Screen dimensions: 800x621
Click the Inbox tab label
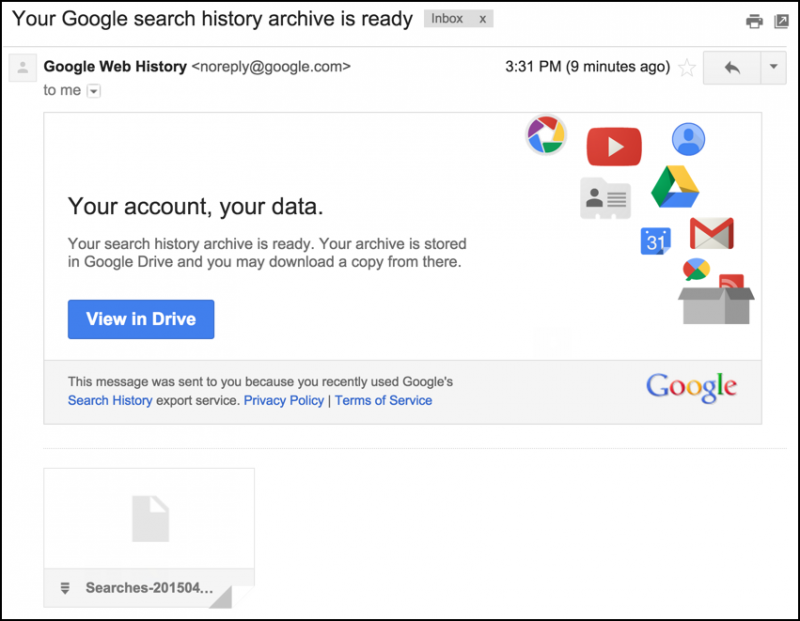[x=447, y=18]
